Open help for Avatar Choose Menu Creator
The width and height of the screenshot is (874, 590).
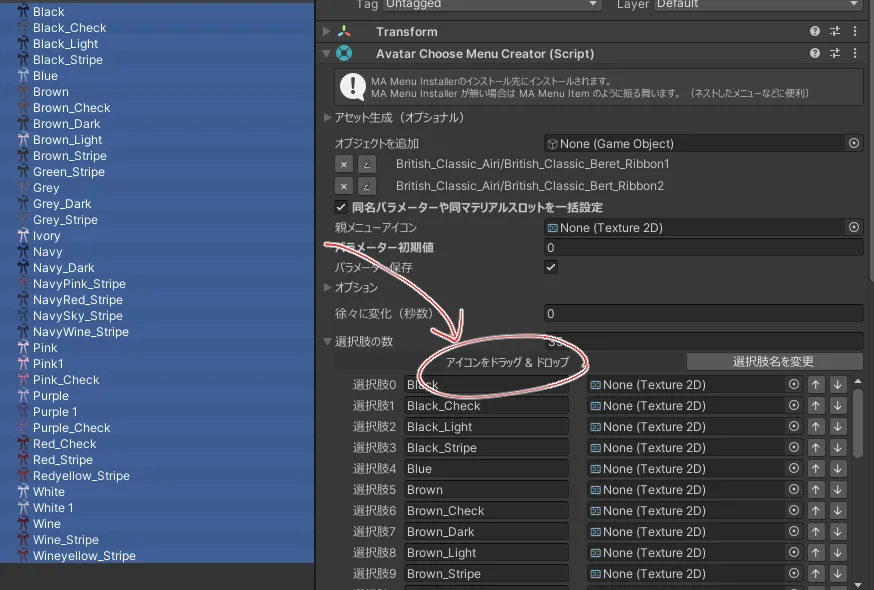(815, 53)
